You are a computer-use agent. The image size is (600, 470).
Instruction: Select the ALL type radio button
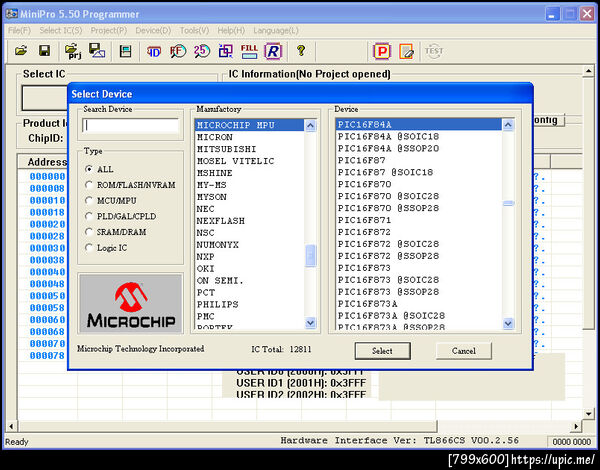(89, 169)
